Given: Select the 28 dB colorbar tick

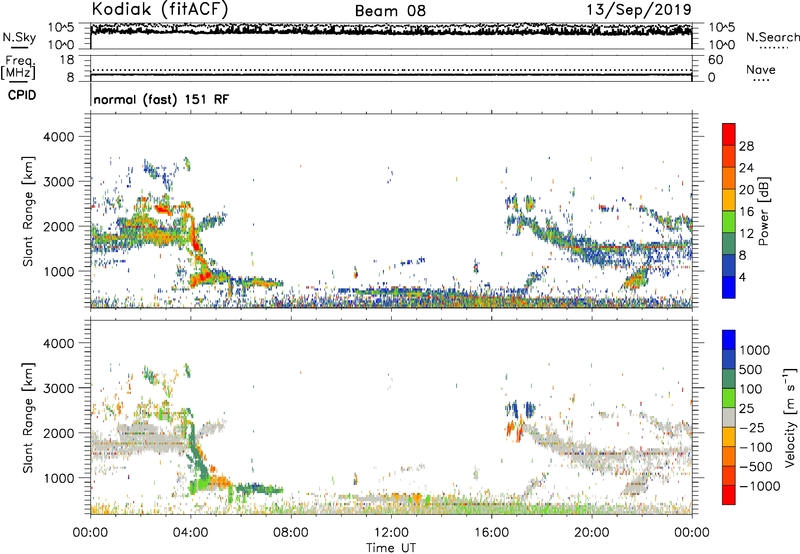Looking at the screenshot, I should pyautogui.click(x=746, y=146).
